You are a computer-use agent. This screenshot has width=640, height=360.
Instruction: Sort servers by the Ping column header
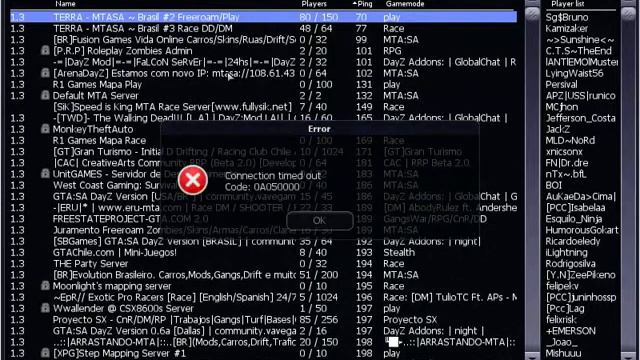362,4
